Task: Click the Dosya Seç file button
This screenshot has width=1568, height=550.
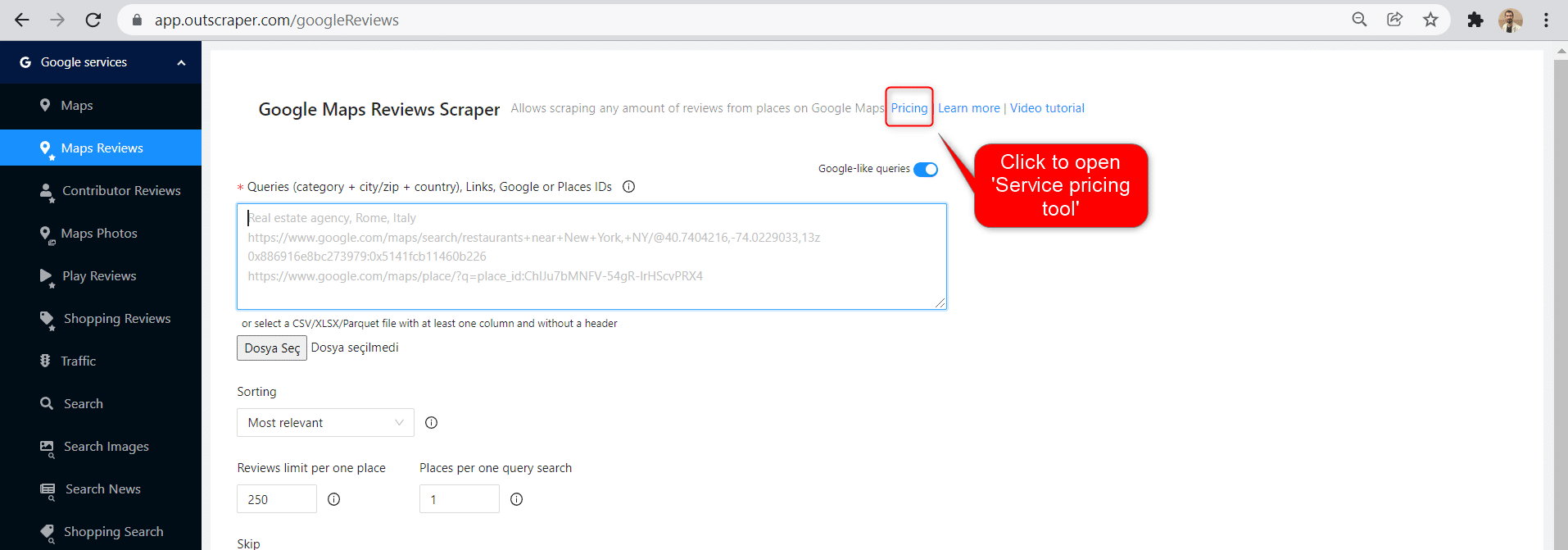Action: click(x=272, y=348)
